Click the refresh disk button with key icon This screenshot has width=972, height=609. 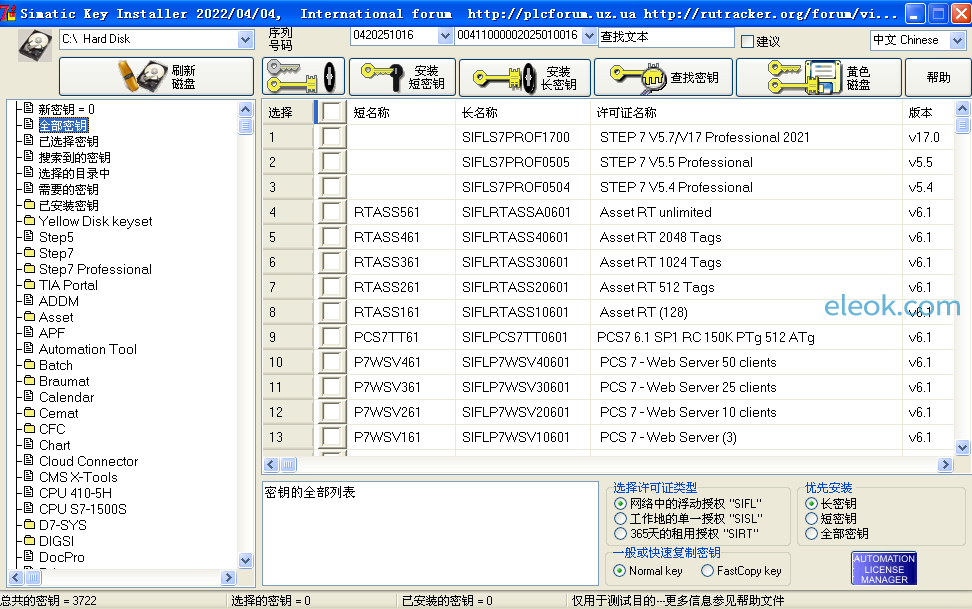click(x=156, y=77)
